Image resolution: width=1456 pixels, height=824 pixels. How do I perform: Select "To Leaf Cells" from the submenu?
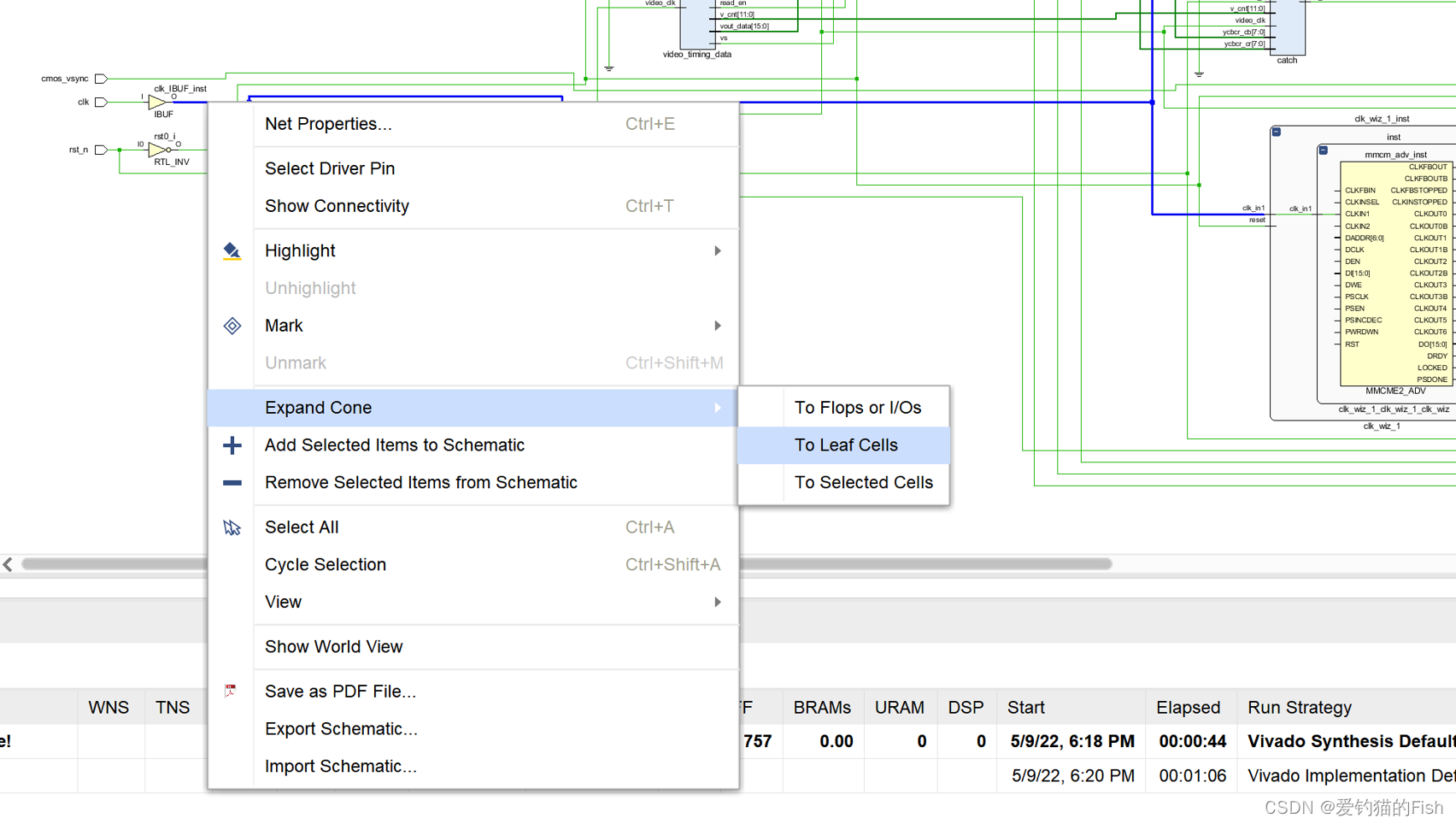click(x=845, y=444)
